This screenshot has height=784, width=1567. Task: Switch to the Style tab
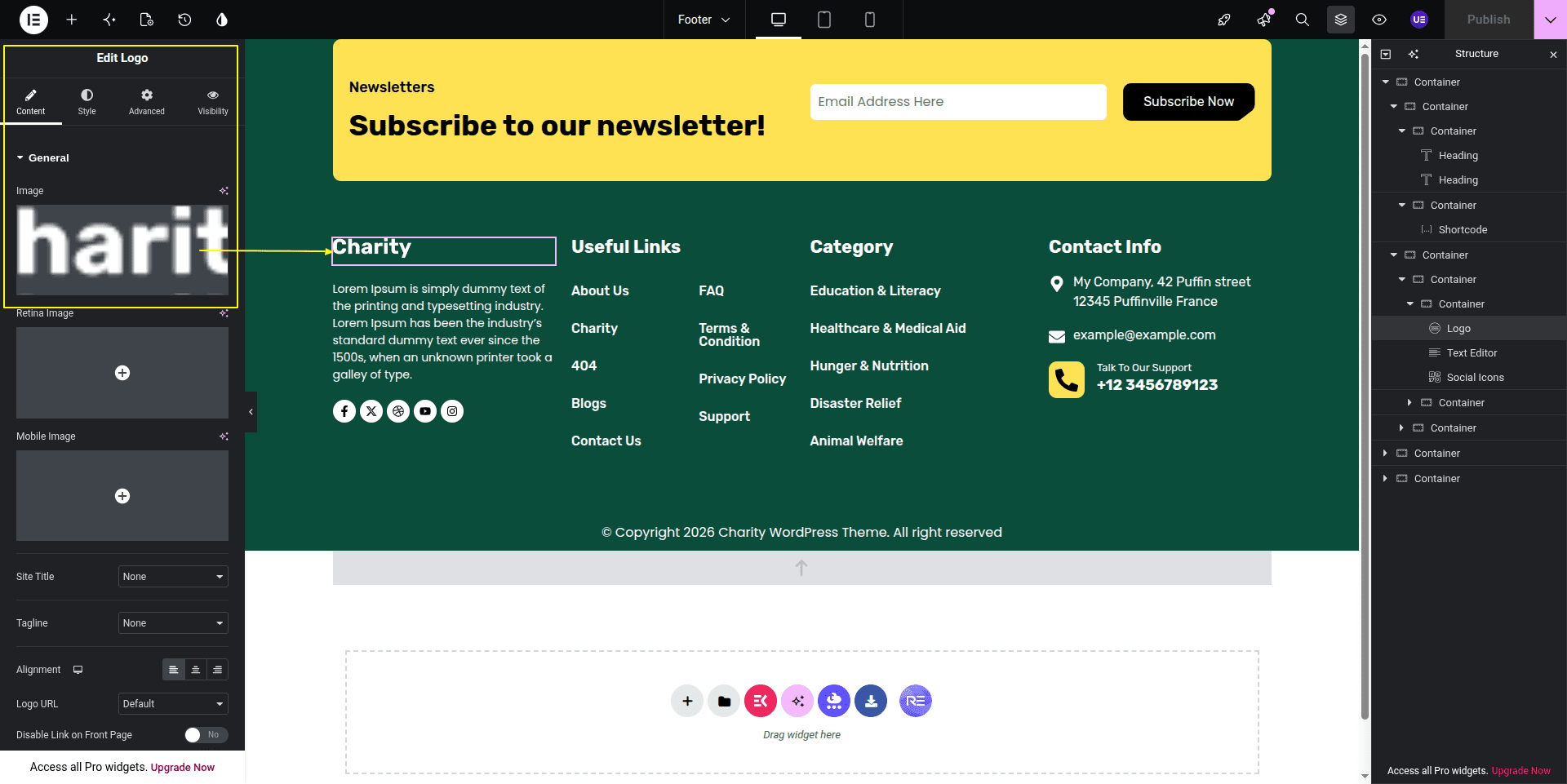click(x=87, y=102)
